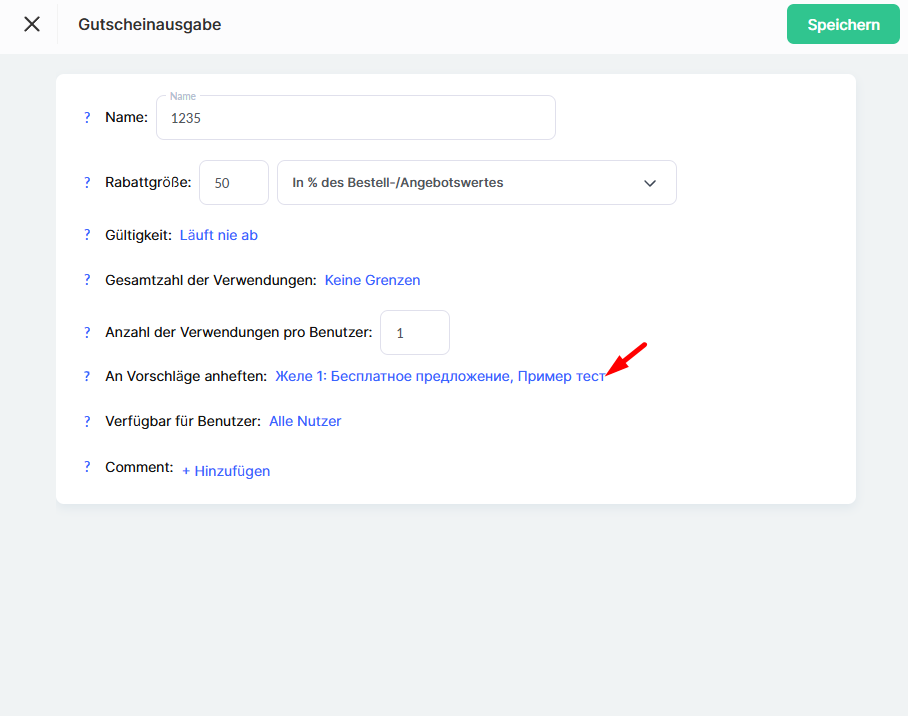Open the help tooltip for An Vorschläge anheften
This screenshot has width=908, height=716.
pyautogui.click(x=87, y=376)
